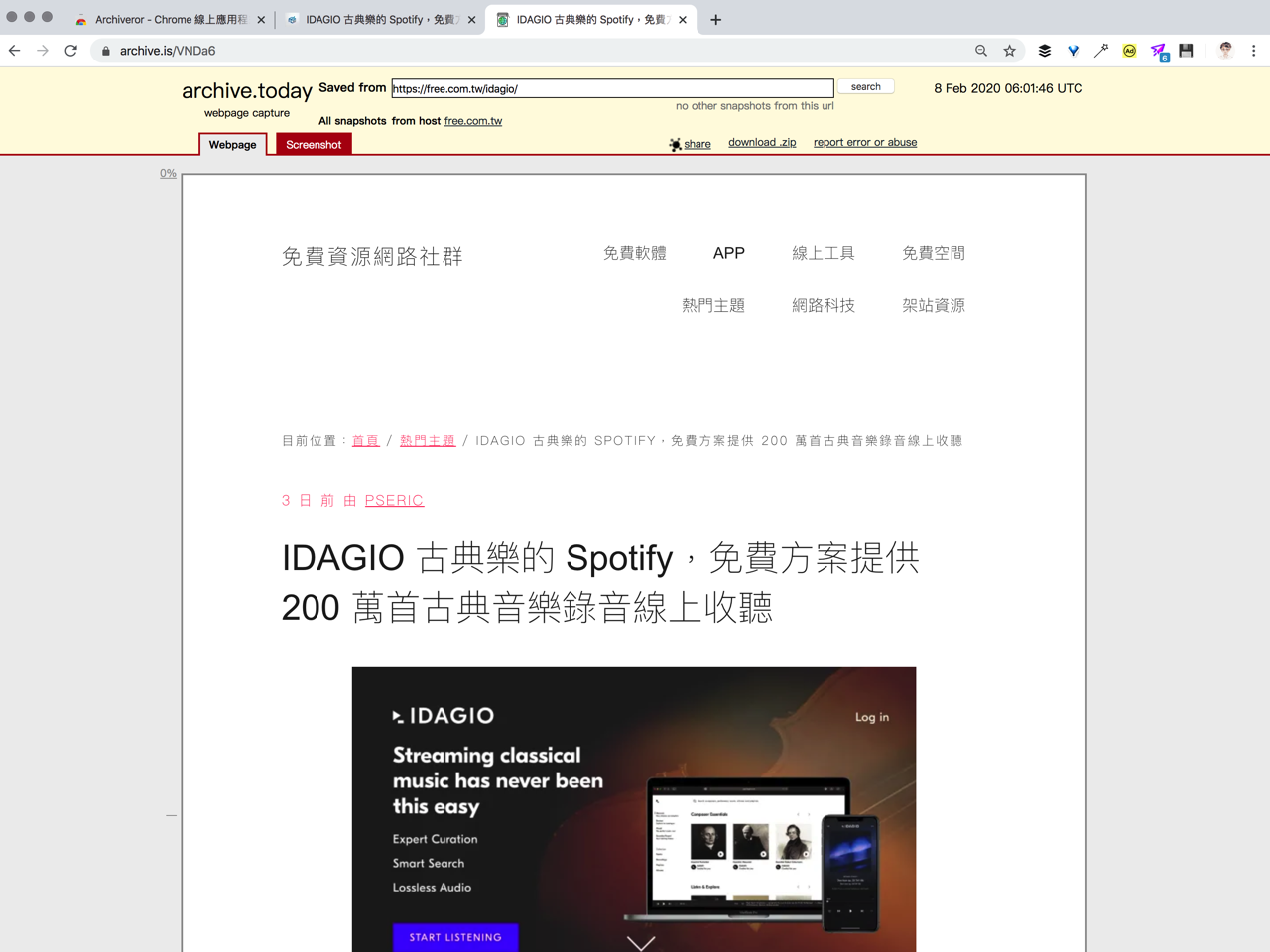The height and width of the screenshot is (952, 1270).
Task: Select the Webpage tab
Action: click(x=232, y=144)
